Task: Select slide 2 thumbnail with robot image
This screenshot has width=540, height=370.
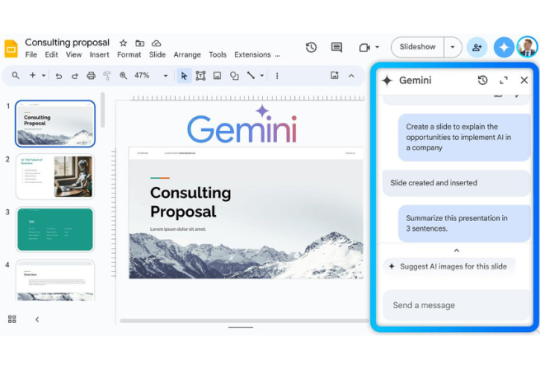Action: (x=55, y=176)
